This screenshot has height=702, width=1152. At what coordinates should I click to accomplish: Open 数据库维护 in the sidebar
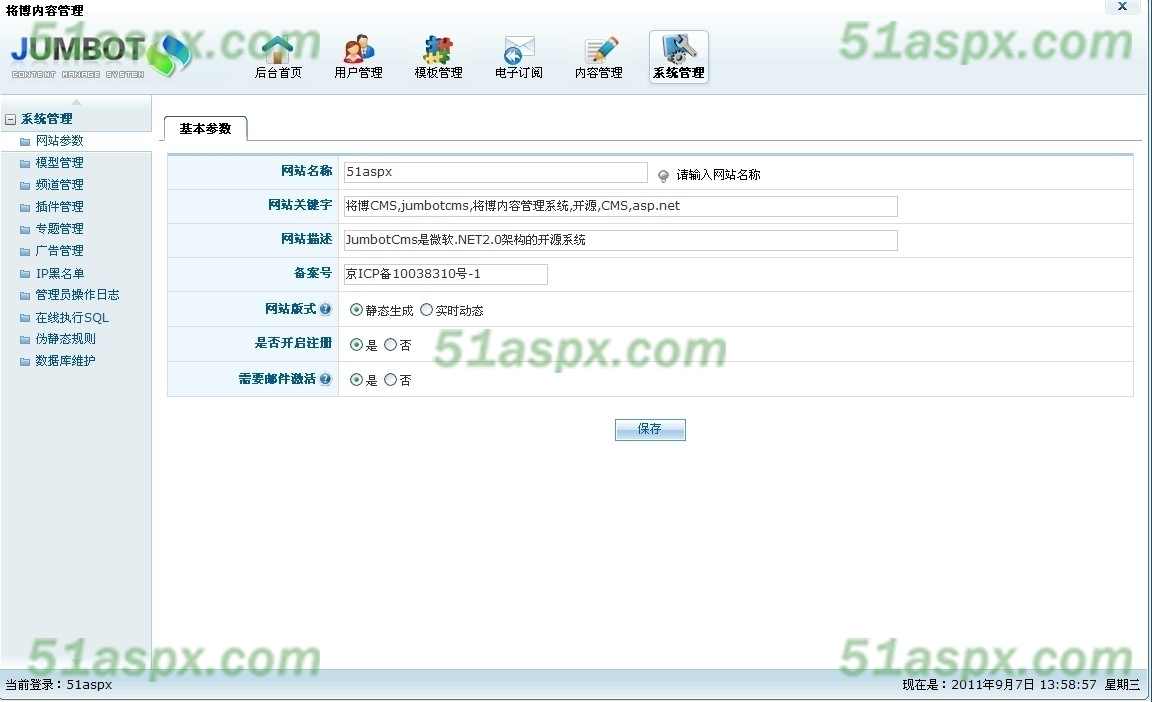pyautogui.click(x=65, y=361)
